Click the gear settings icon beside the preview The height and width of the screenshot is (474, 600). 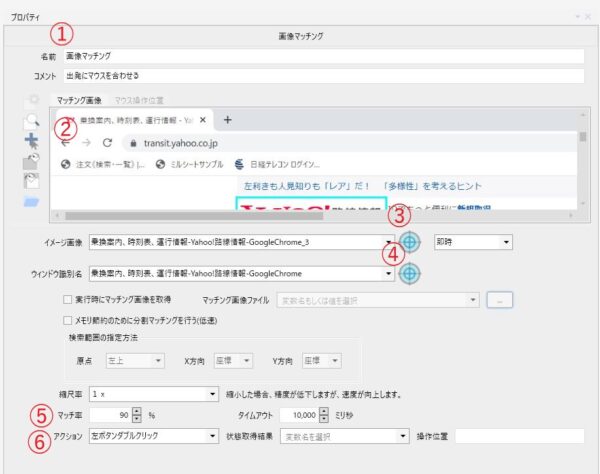[x=33, y=100]
